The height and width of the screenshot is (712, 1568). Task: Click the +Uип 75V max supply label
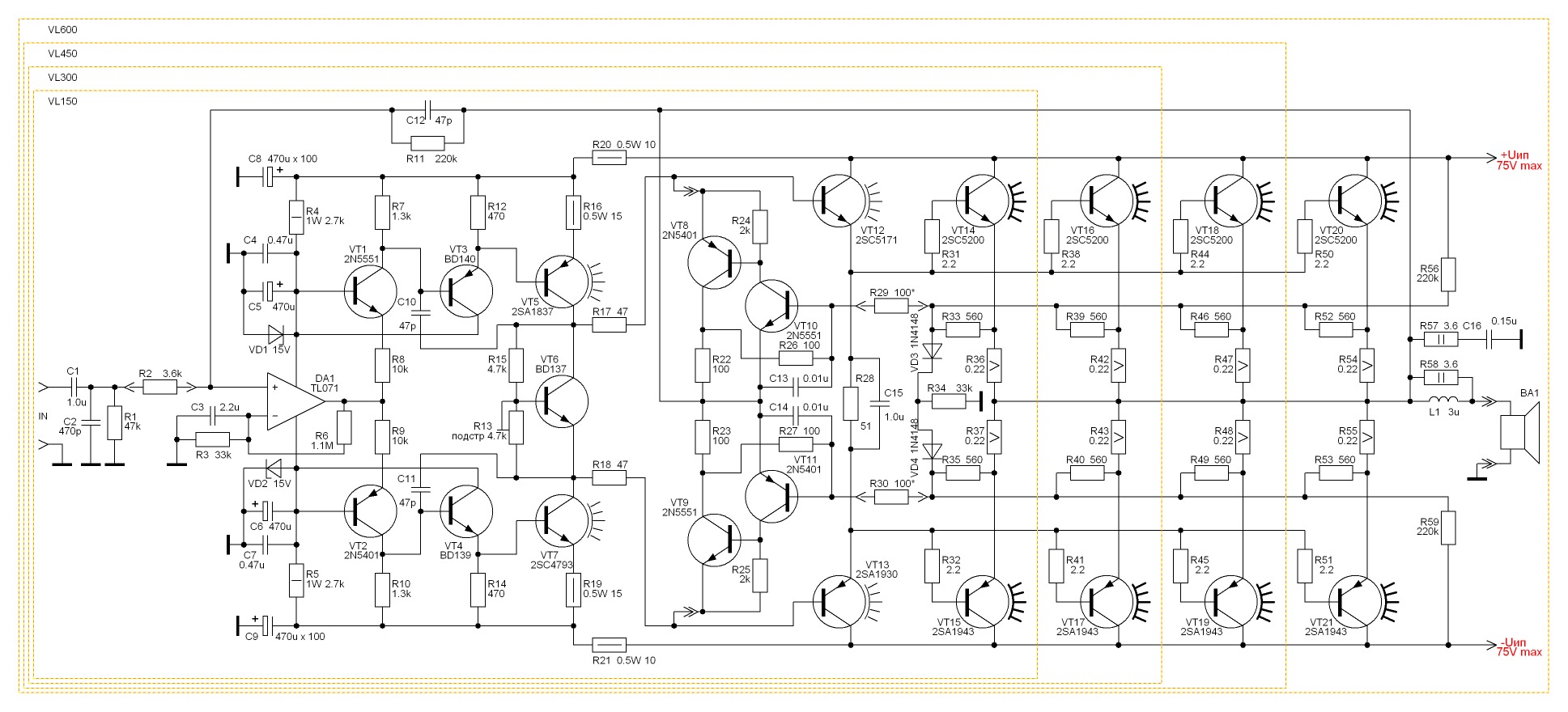[1519, 160]
